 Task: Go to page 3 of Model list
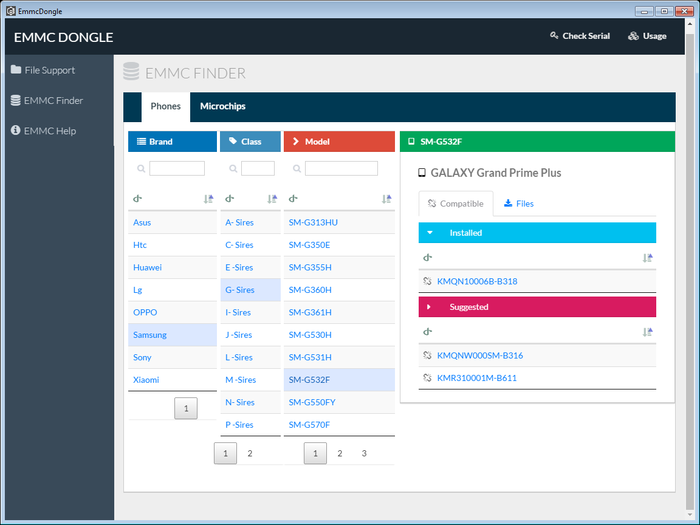click(x=364, y=454)
